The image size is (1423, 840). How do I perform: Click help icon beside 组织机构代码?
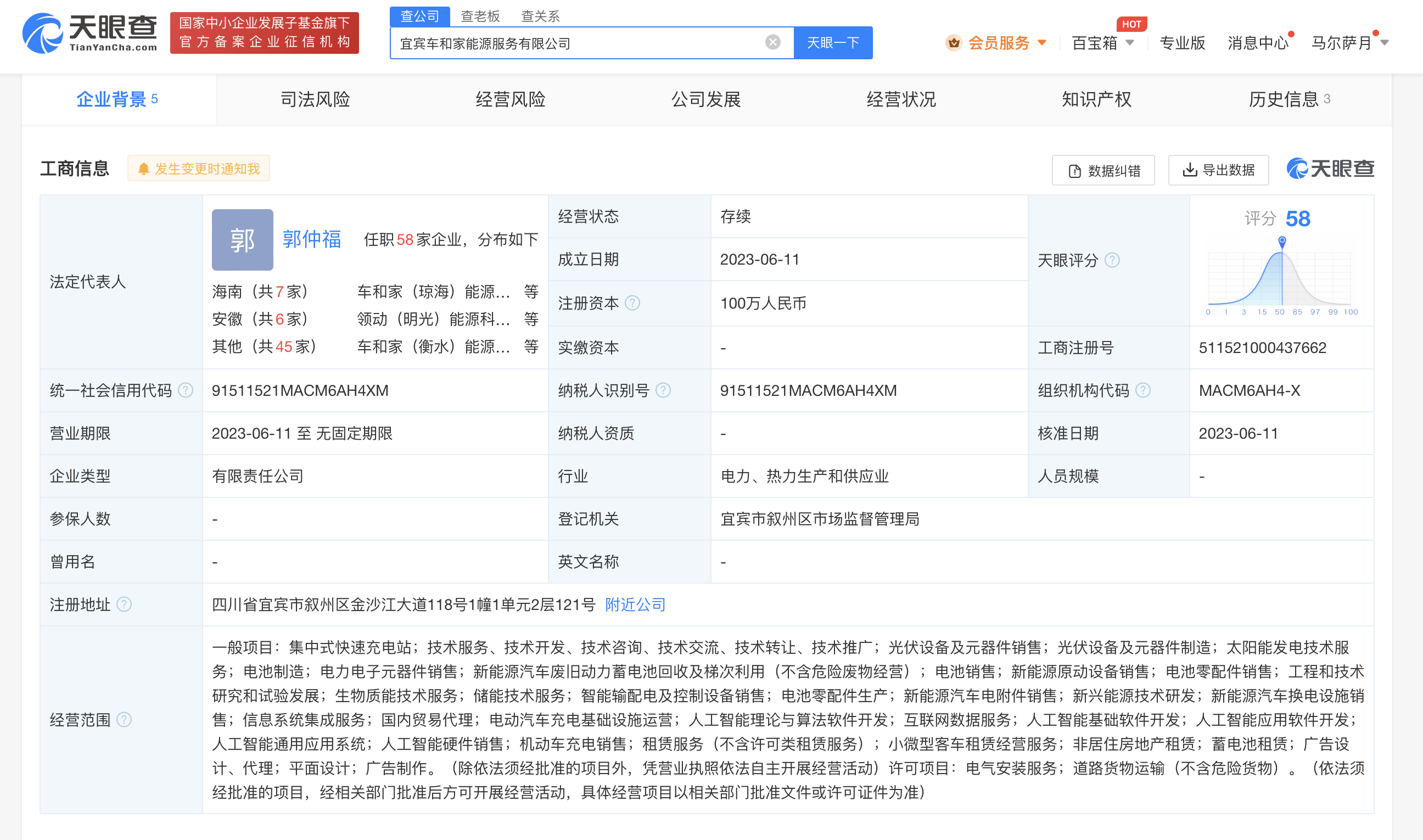[1143, 390]
